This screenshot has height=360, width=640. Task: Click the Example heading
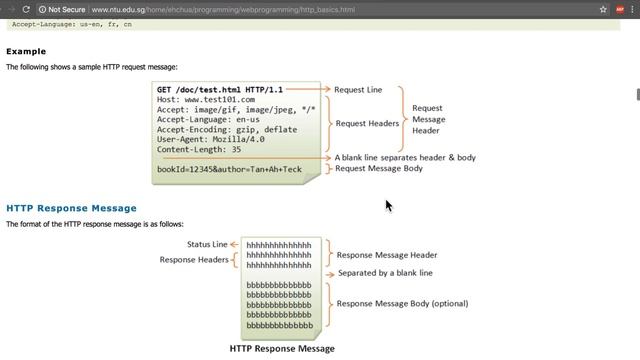point(26,51)
